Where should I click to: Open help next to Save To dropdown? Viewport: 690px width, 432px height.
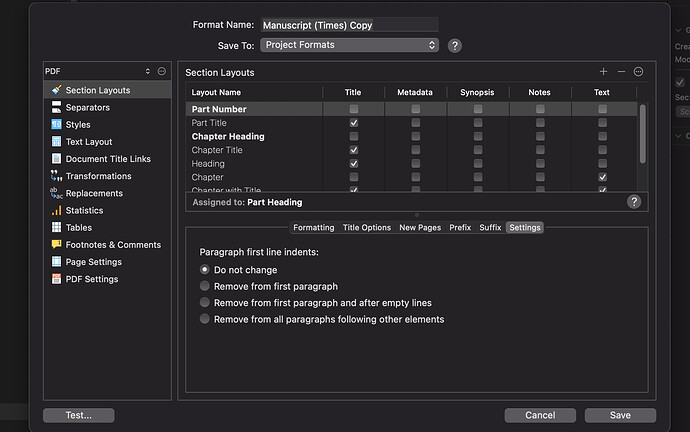point(455,45)
